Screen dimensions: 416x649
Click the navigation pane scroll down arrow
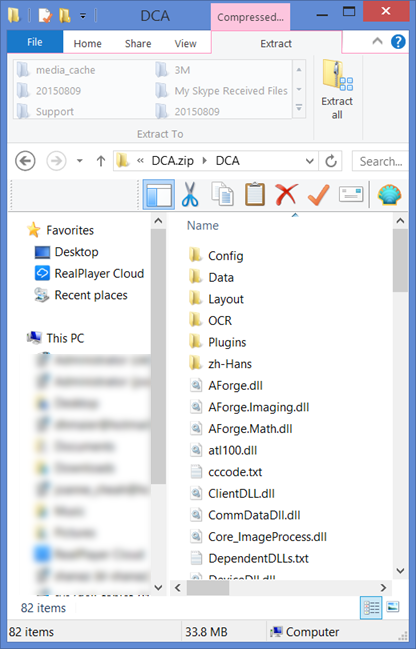[x=159, y=587]
